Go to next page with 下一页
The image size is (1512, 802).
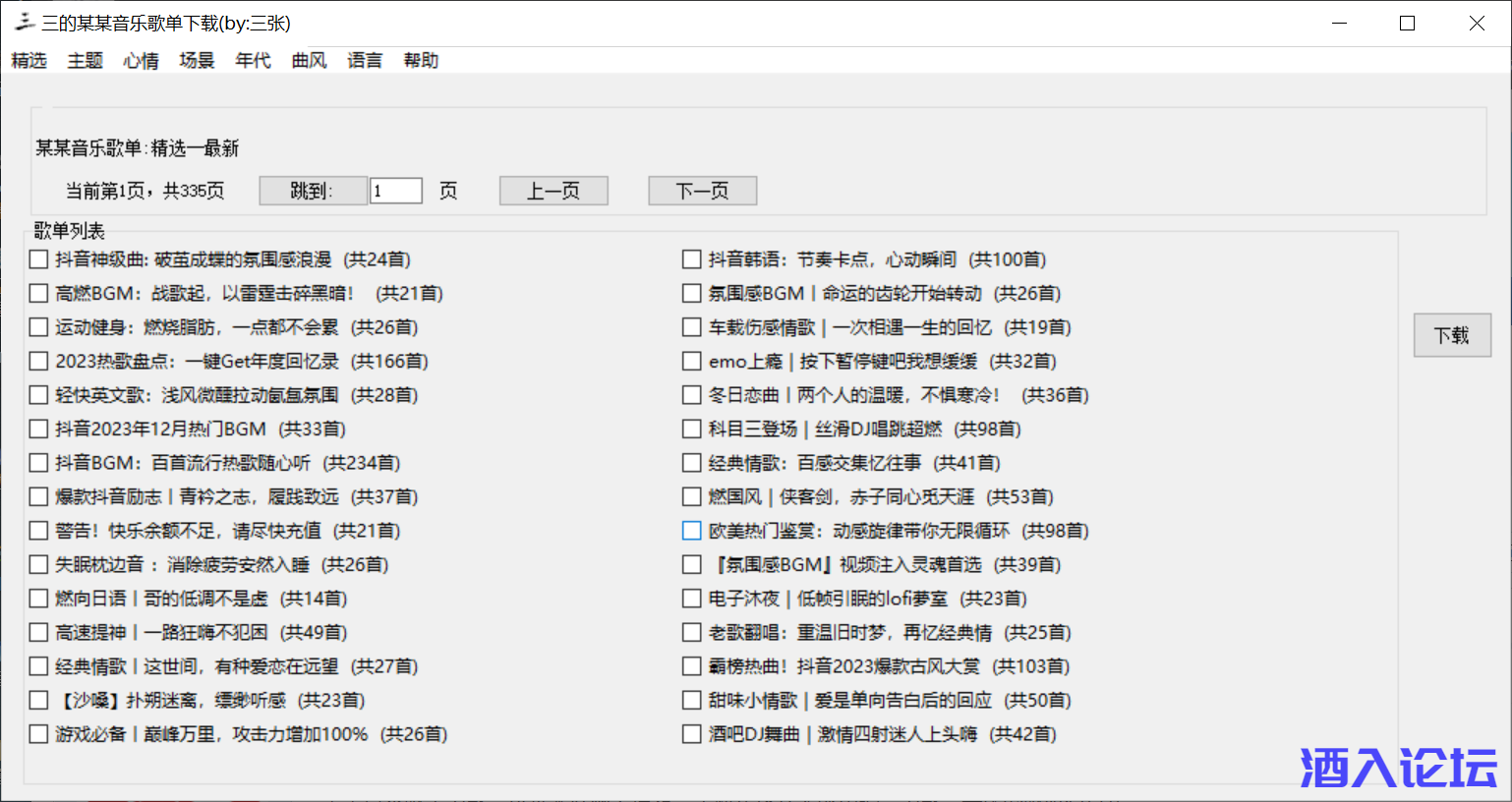tap(702, 191)
